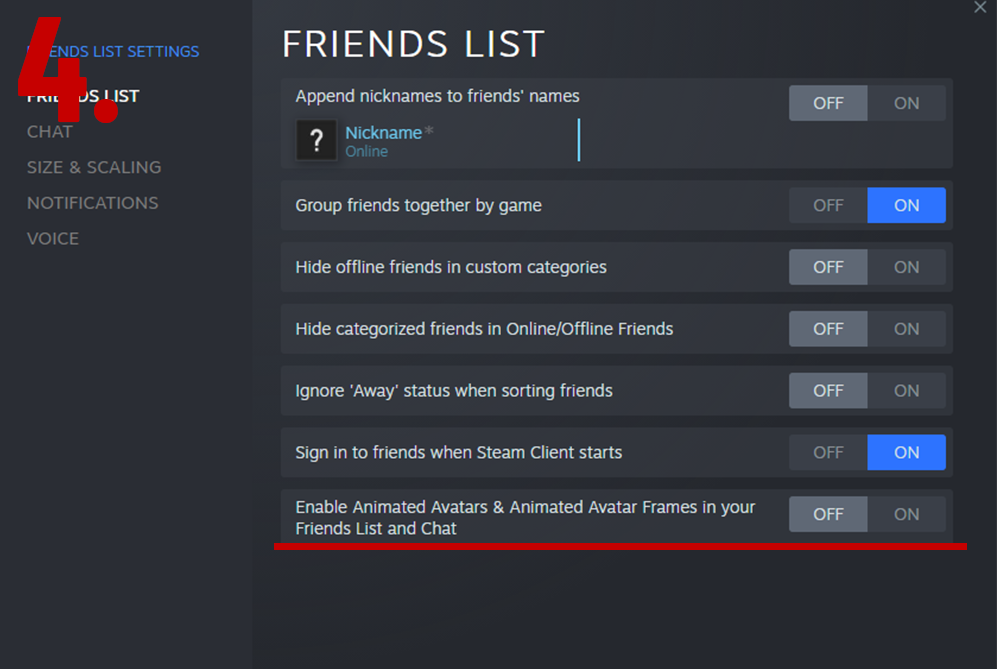Screen dimensions: 997x669
Task: Open the Notifications settings section
Action: click(x=93, y=203)
